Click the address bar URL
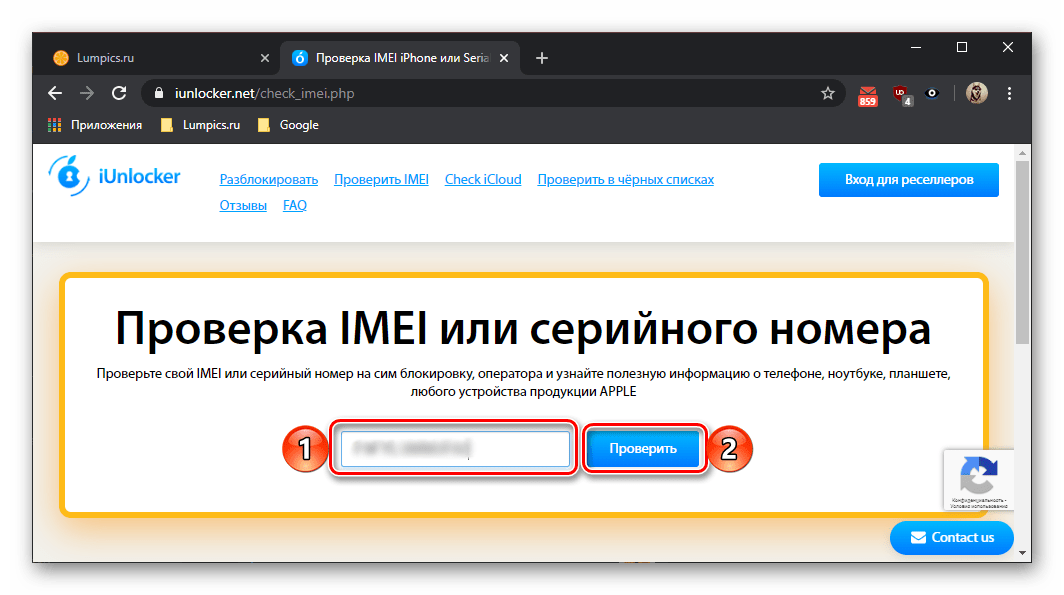 (264, 94)
